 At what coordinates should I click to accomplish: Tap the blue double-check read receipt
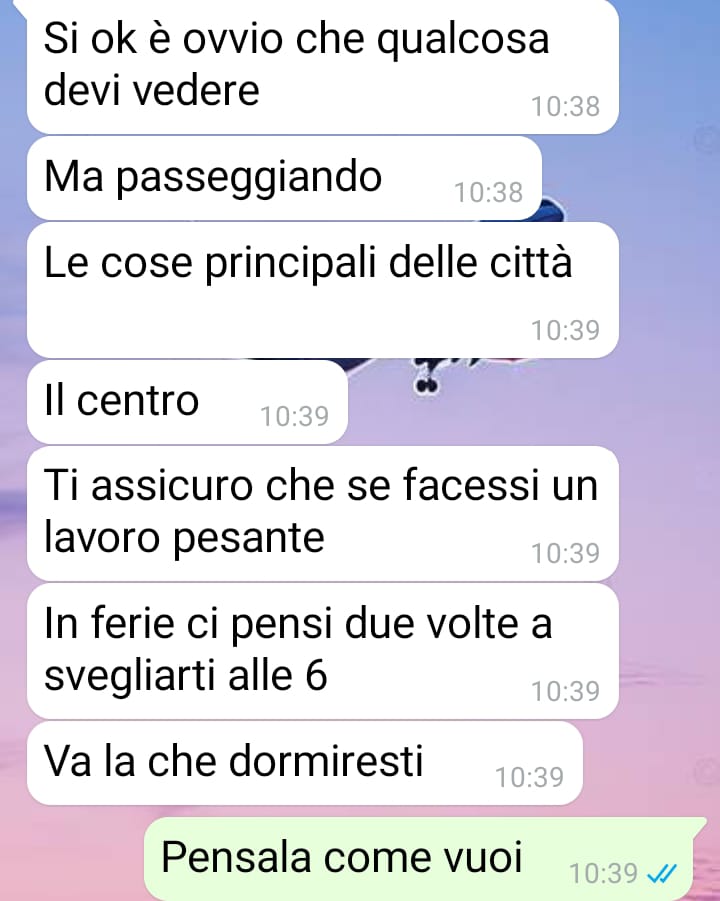pos(662,874)
